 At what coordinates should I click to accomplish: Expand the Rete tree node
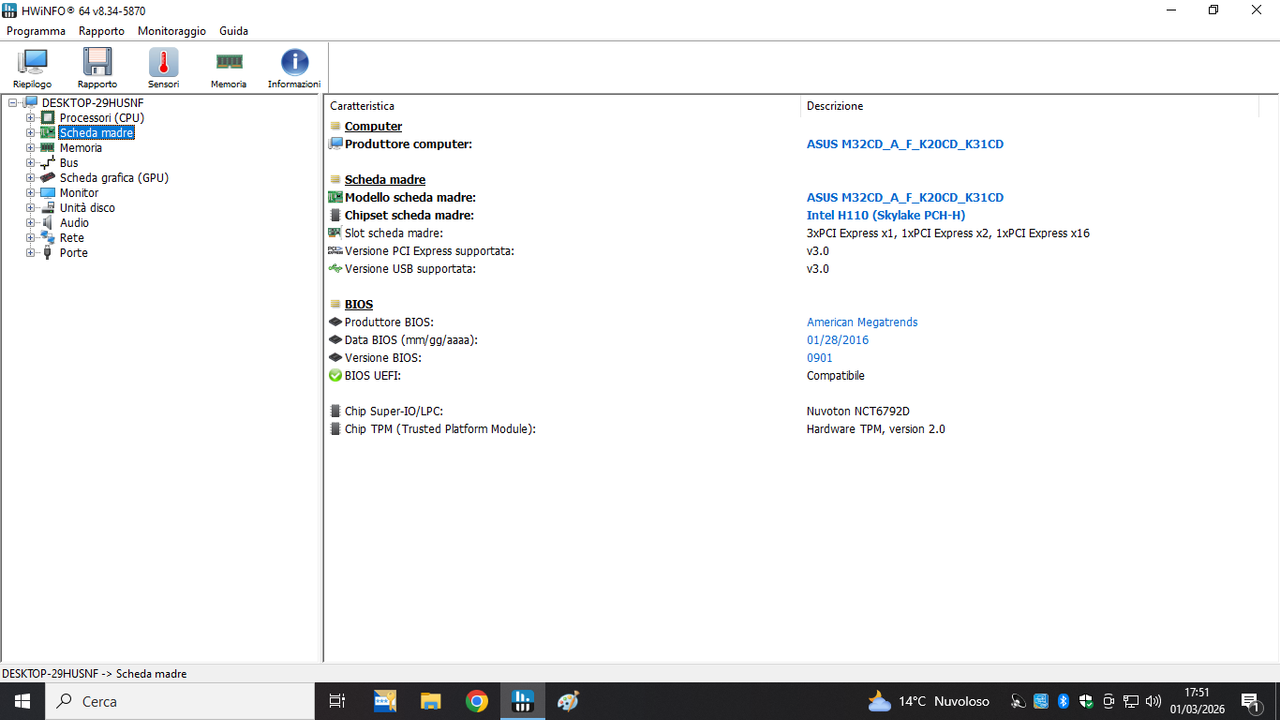coord(30,238)
